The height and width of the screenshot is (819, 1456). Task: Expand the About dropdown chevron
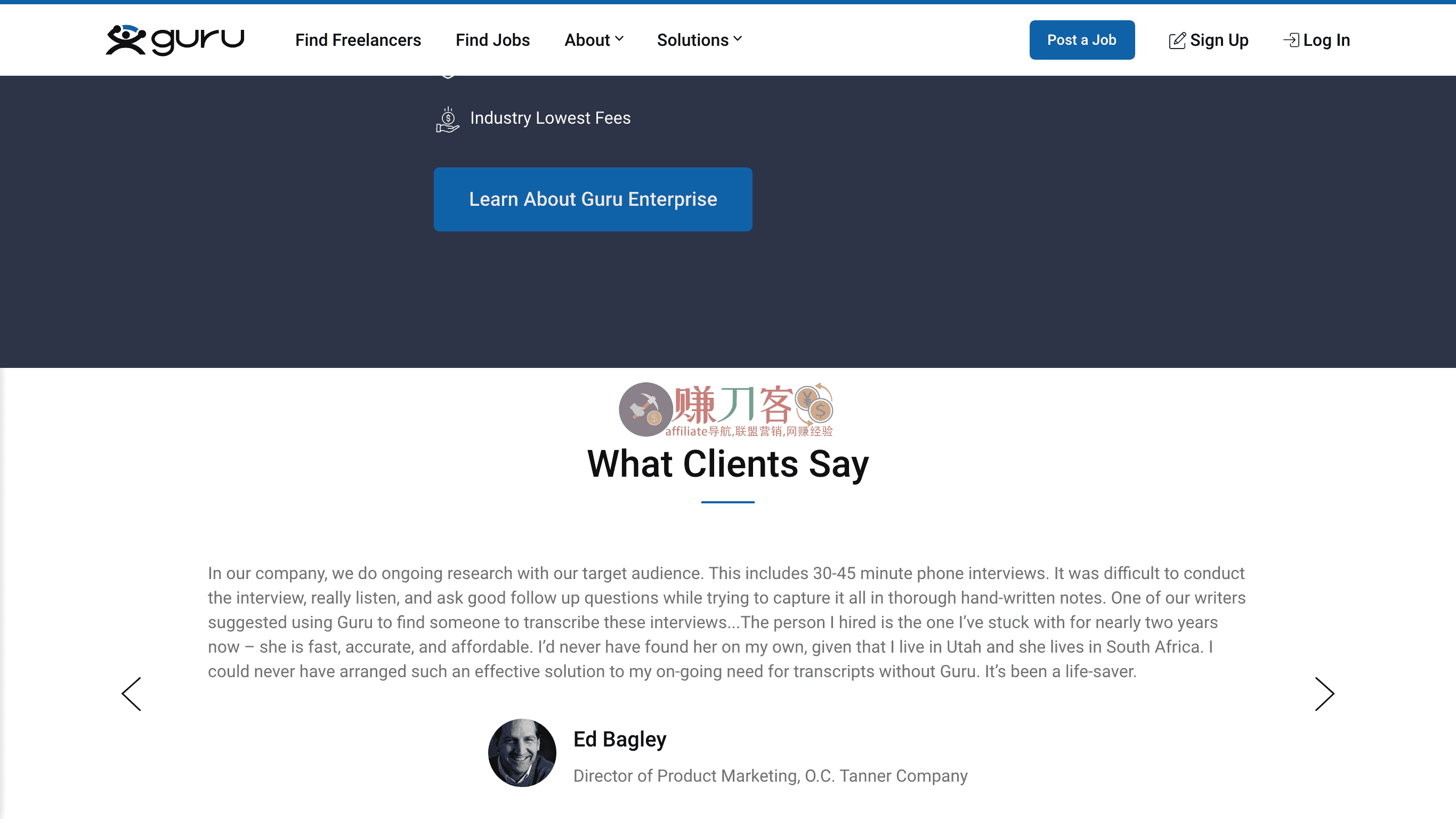coord(619,39)
